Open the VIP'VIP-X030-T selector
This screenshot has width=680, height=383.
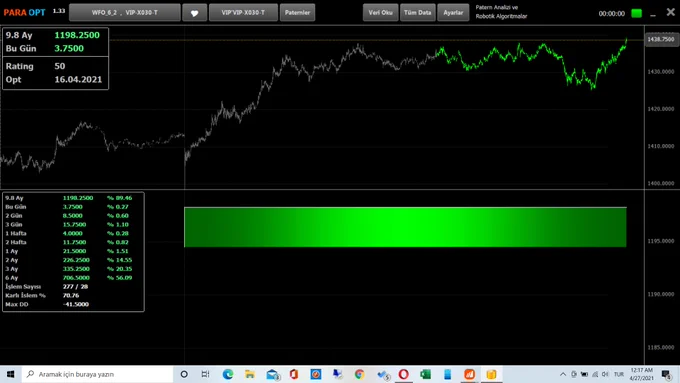[x=243, y=13]
